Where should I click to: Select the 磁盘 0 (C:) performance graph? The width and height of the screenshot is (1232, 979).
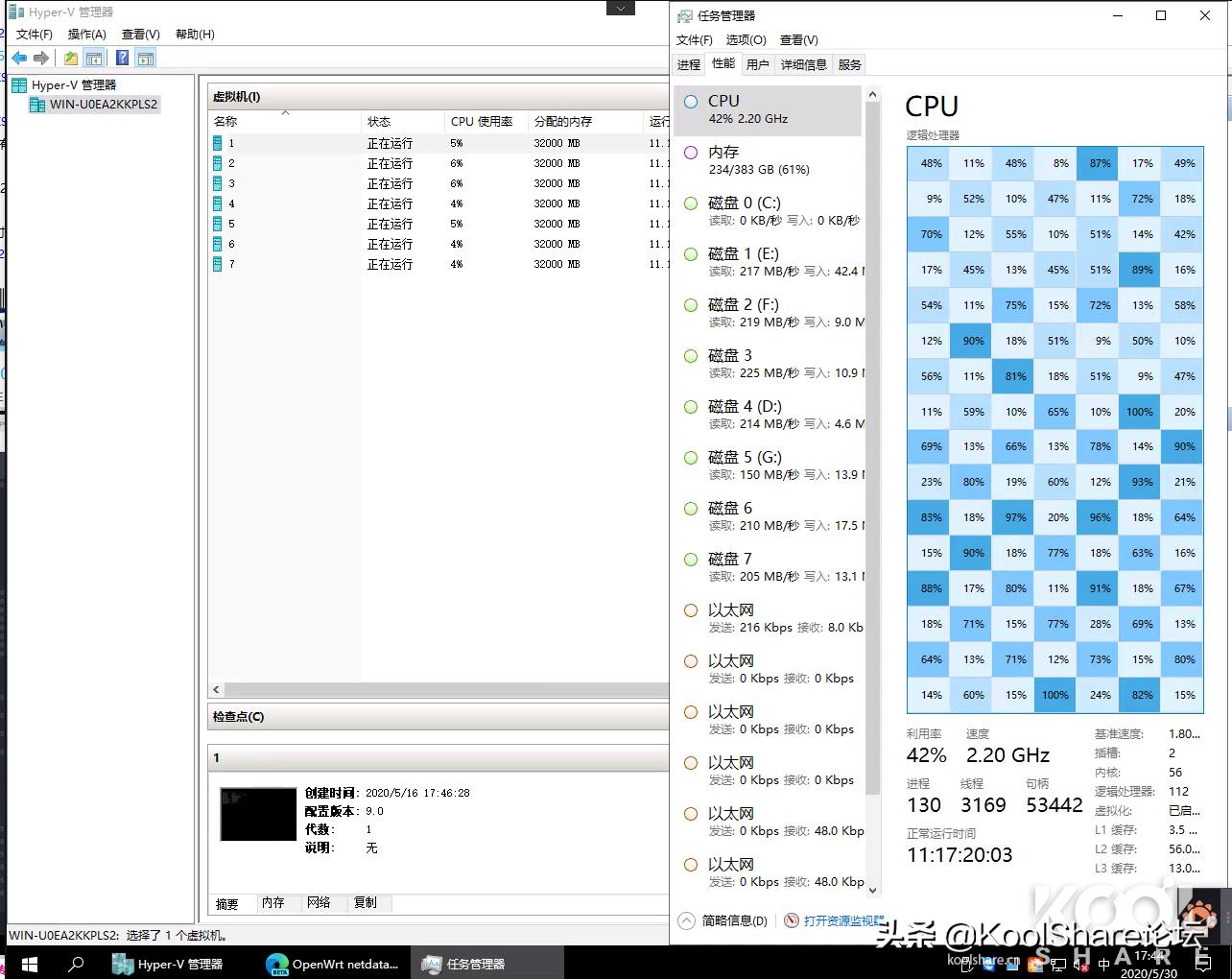[x=768, y=210]
